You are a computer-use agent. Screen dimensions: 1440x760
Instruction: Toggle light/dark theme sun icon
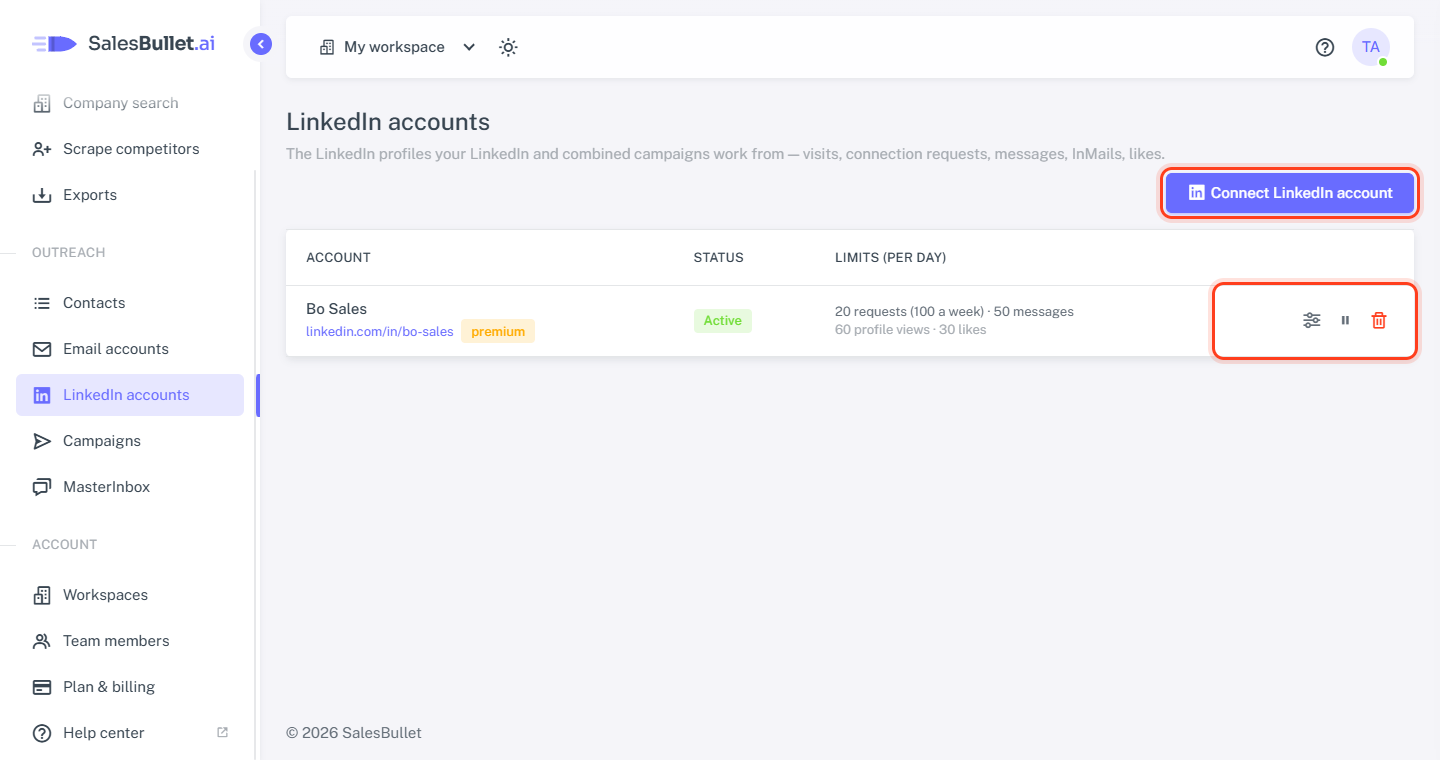pyautogui.click(x=508, y=47)
